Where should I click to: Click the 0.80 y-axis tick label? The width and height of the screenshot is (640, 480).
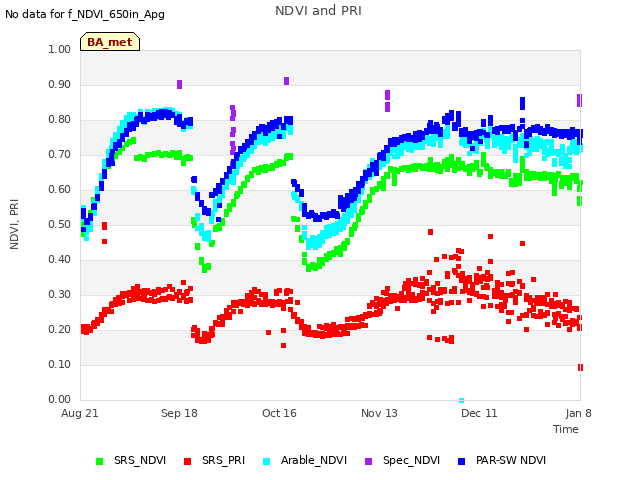[60, 120]
